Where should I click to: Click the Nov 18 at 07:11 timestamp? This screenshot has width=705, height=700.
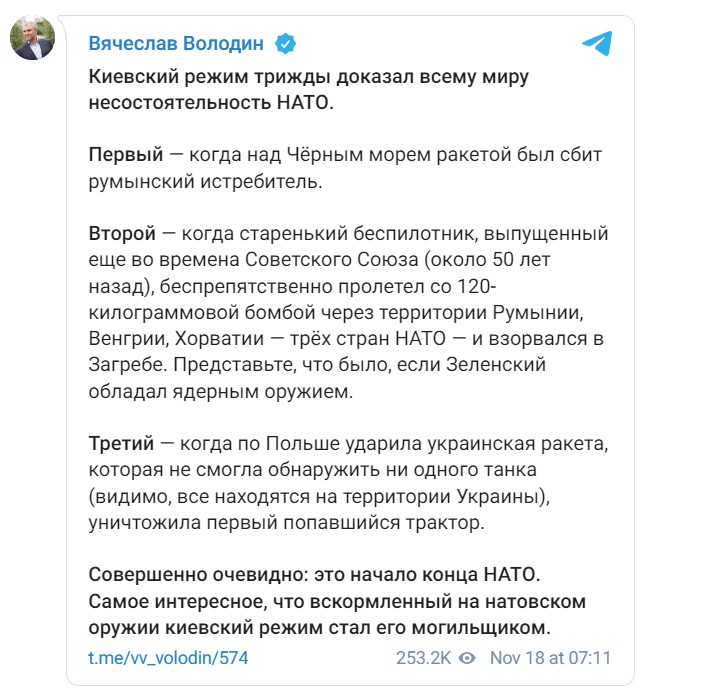coord(551,658)
